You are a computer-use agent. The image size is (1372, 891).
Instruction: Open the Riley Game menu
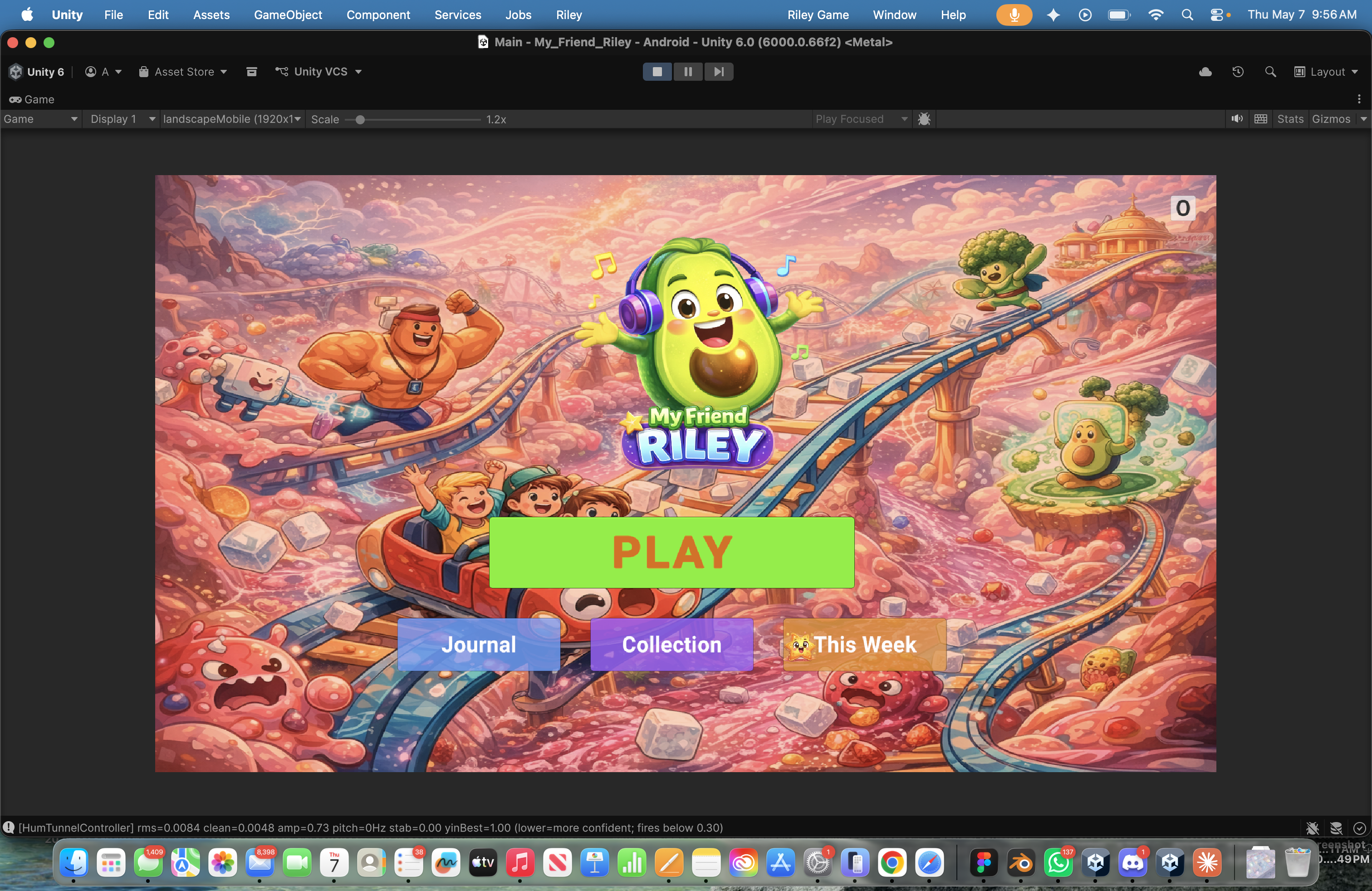818,15
